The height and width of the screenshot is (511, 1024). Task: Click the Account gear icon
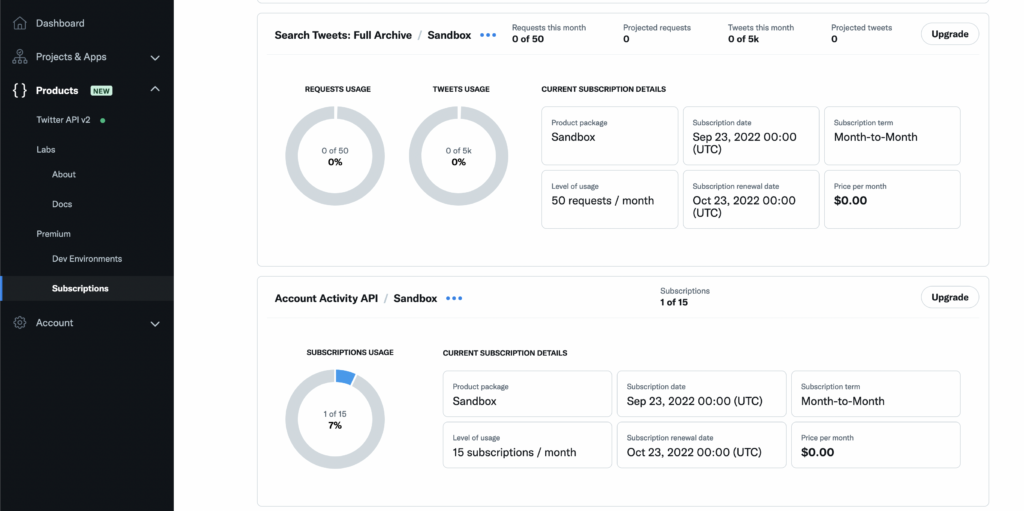click(20, 323)
